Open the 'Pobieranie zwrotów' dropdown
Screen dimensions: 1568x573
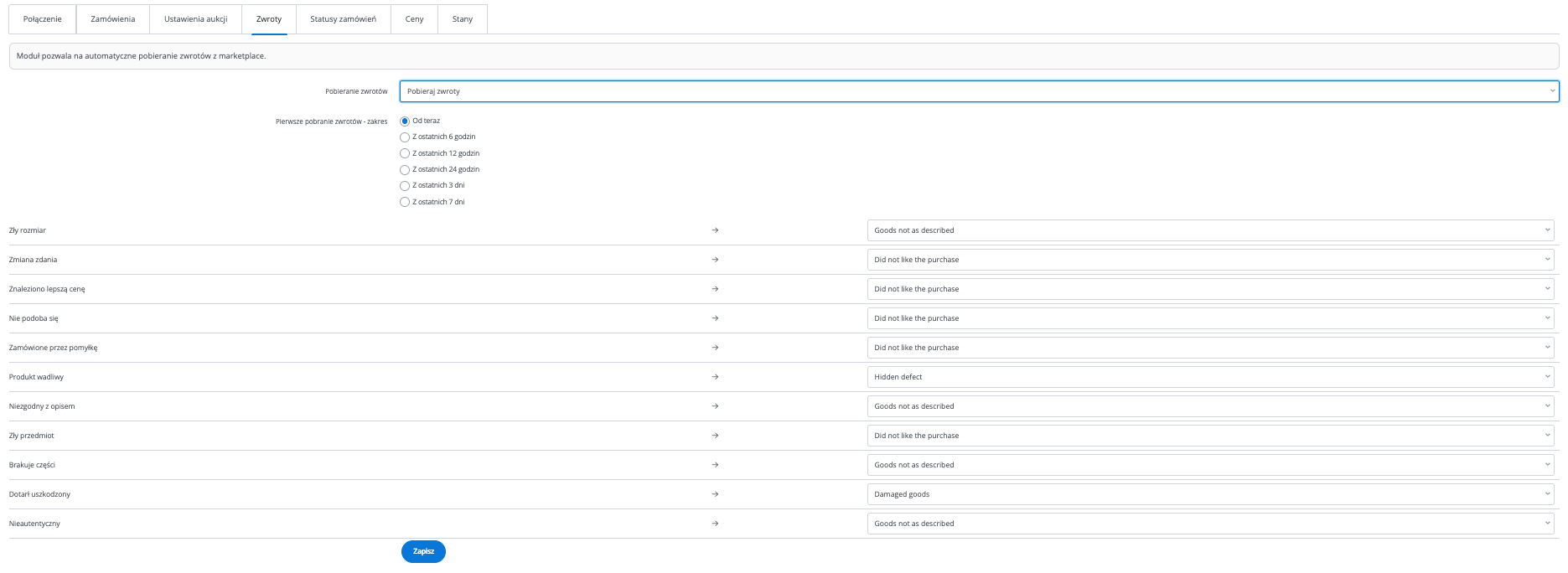pyautogui.click(x=978, y=91)
